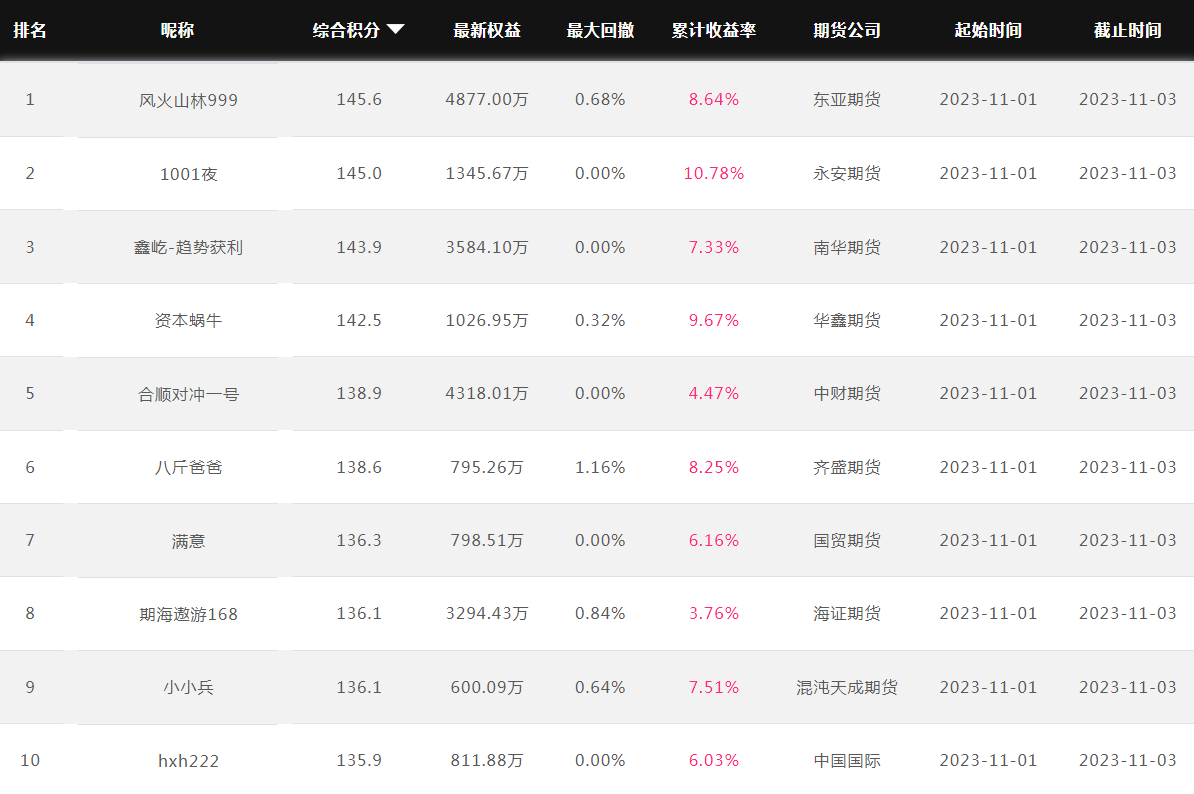Click the 最新权益 column header
This screenshot has height=794, width=1194.
pos(487,30)
